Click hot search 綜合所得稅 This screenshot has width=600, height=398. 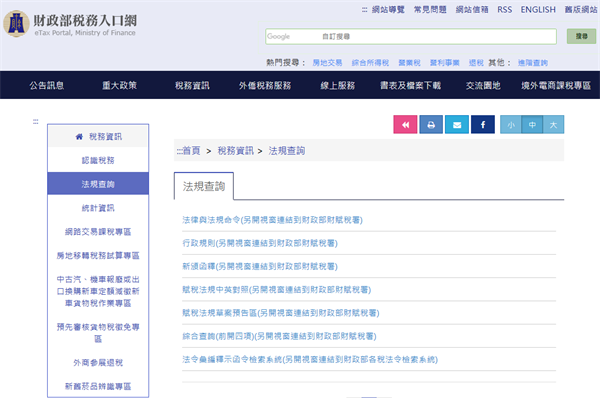(x=370, y=63)
